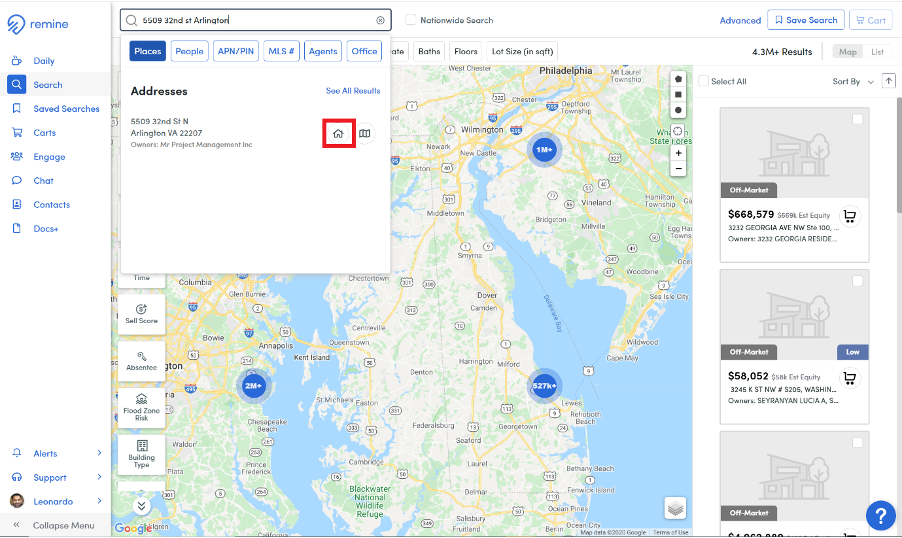Check Select All results
902x538 pixels.
click(703, 81)
